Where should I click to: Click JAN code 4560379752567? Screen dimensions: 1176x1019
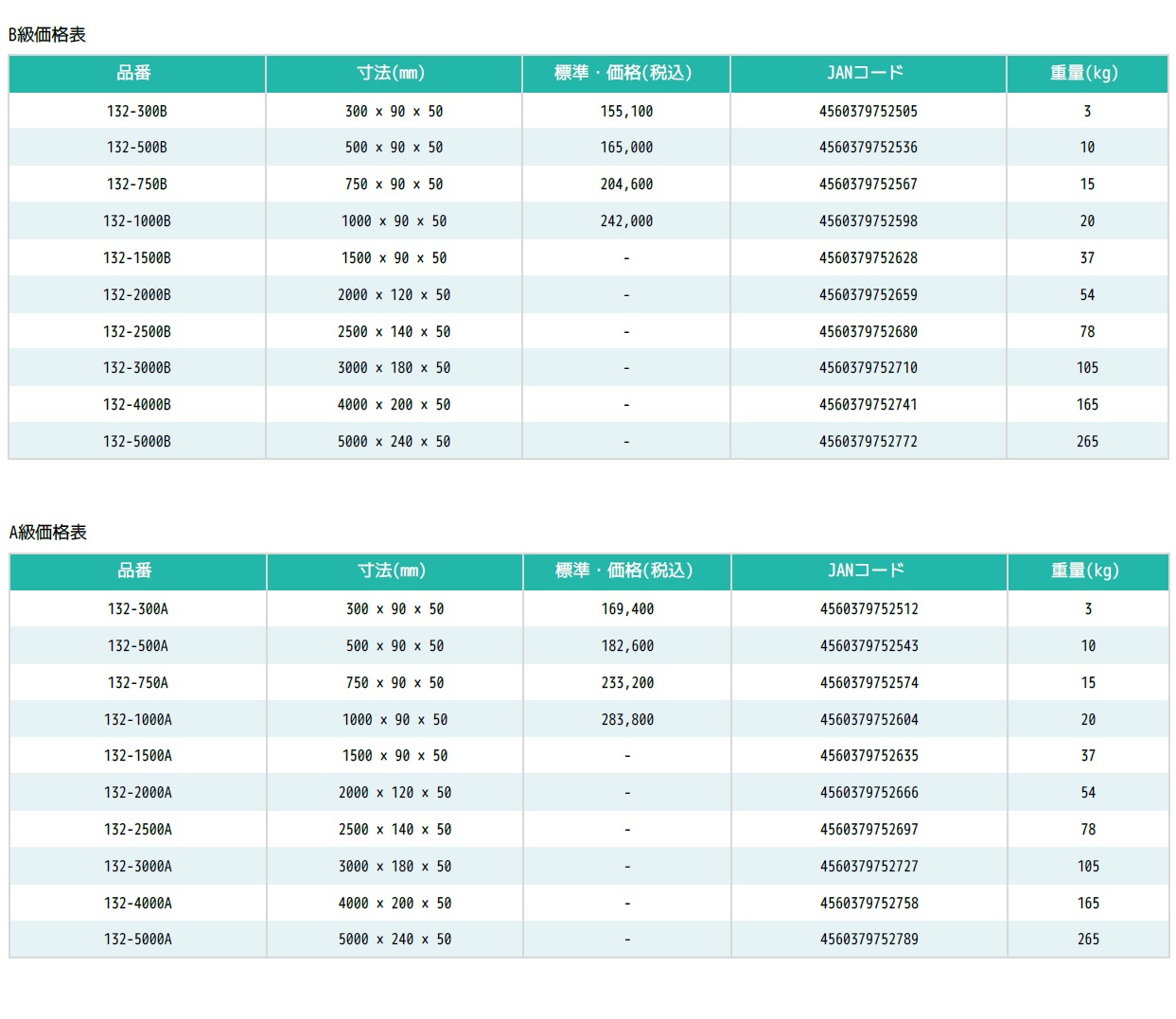tap(869, 184)
